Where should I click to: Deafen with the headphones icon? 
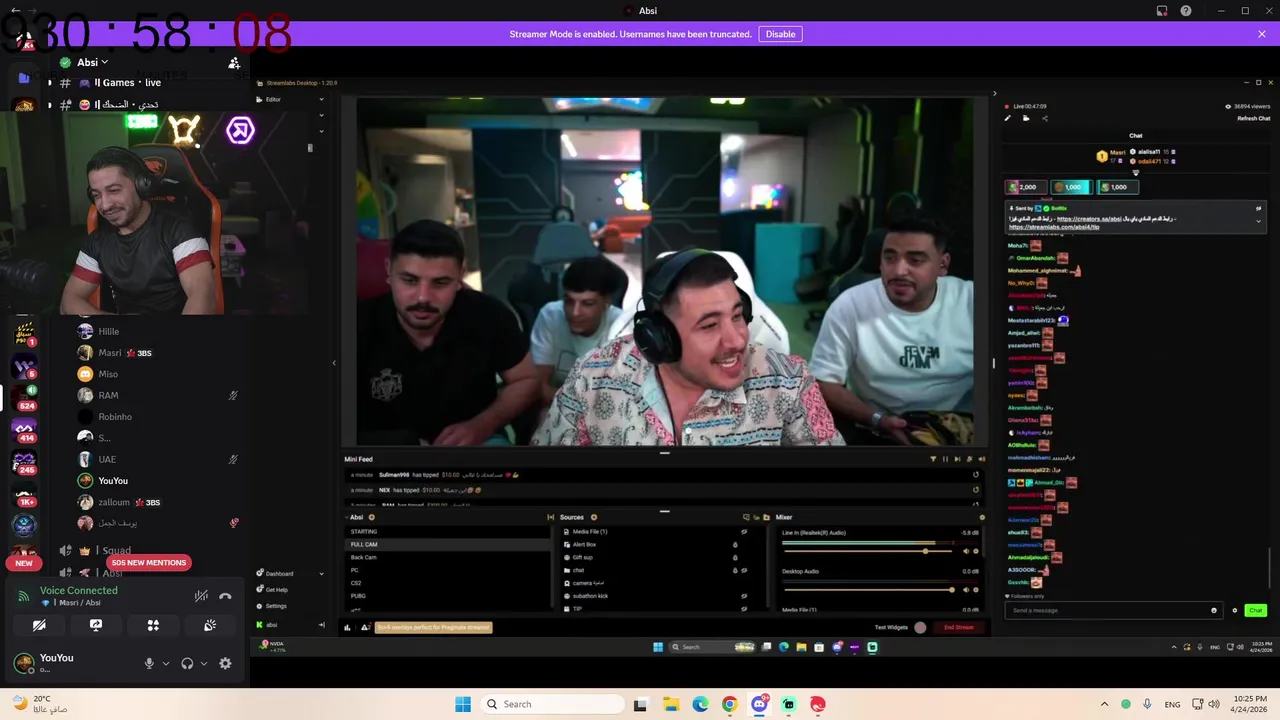pos(187,663)
